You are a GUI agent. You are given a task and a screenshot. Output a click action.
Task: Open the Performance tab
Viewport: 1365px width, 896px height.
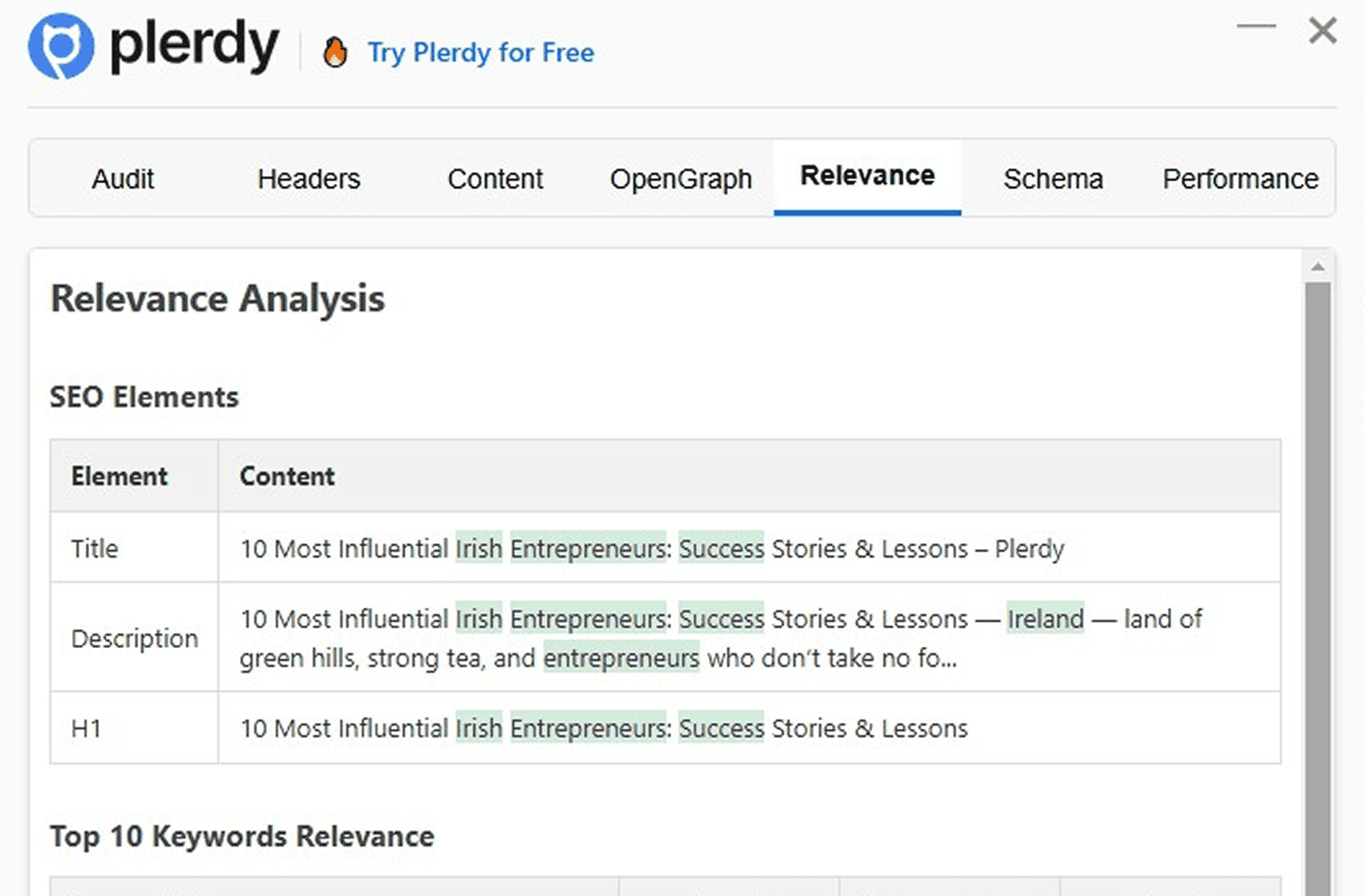1240,179
